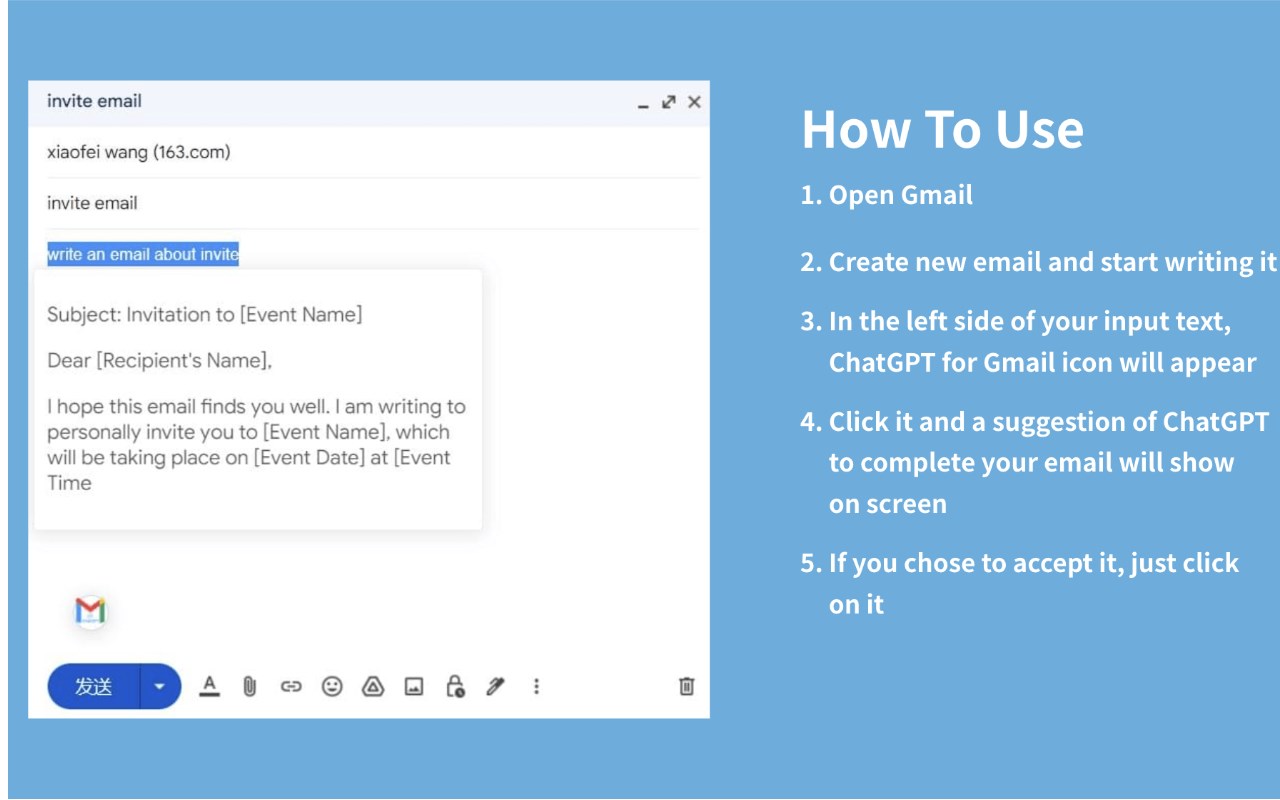Click step 1. Open Gmail text
The width and height of the screenshot is (1280, 800).
point(886,195)
